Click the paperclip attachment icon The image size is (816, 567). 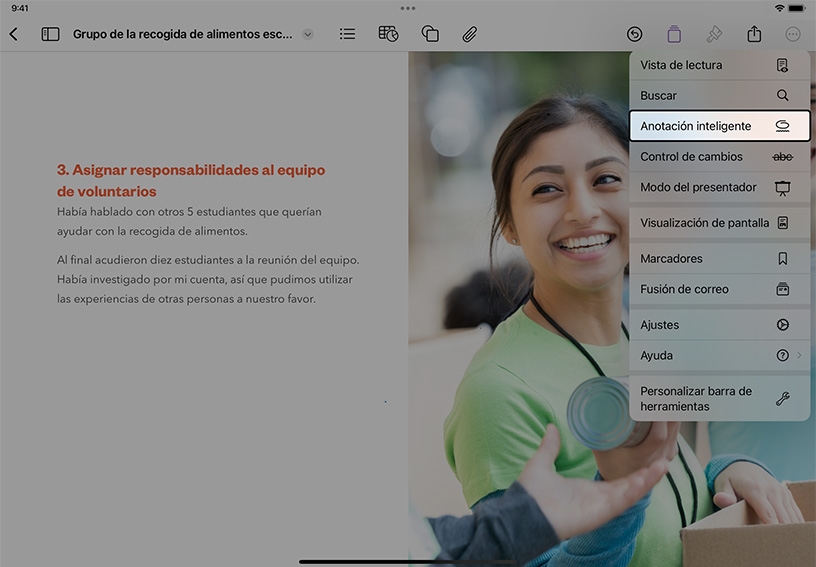click(x=469, y=34)
